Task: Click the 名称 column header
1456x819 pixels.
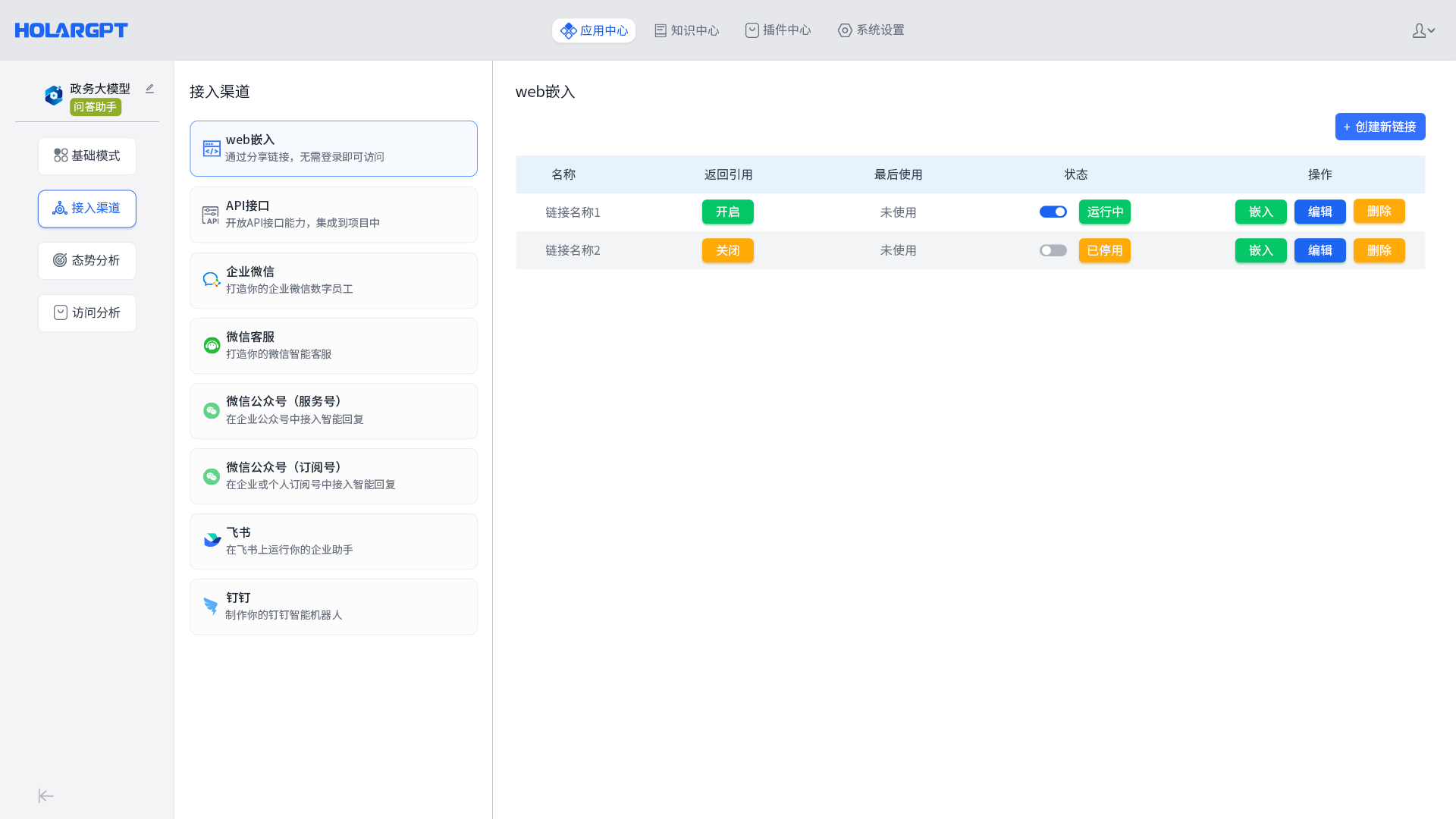Action: click(x=563, y=174)
